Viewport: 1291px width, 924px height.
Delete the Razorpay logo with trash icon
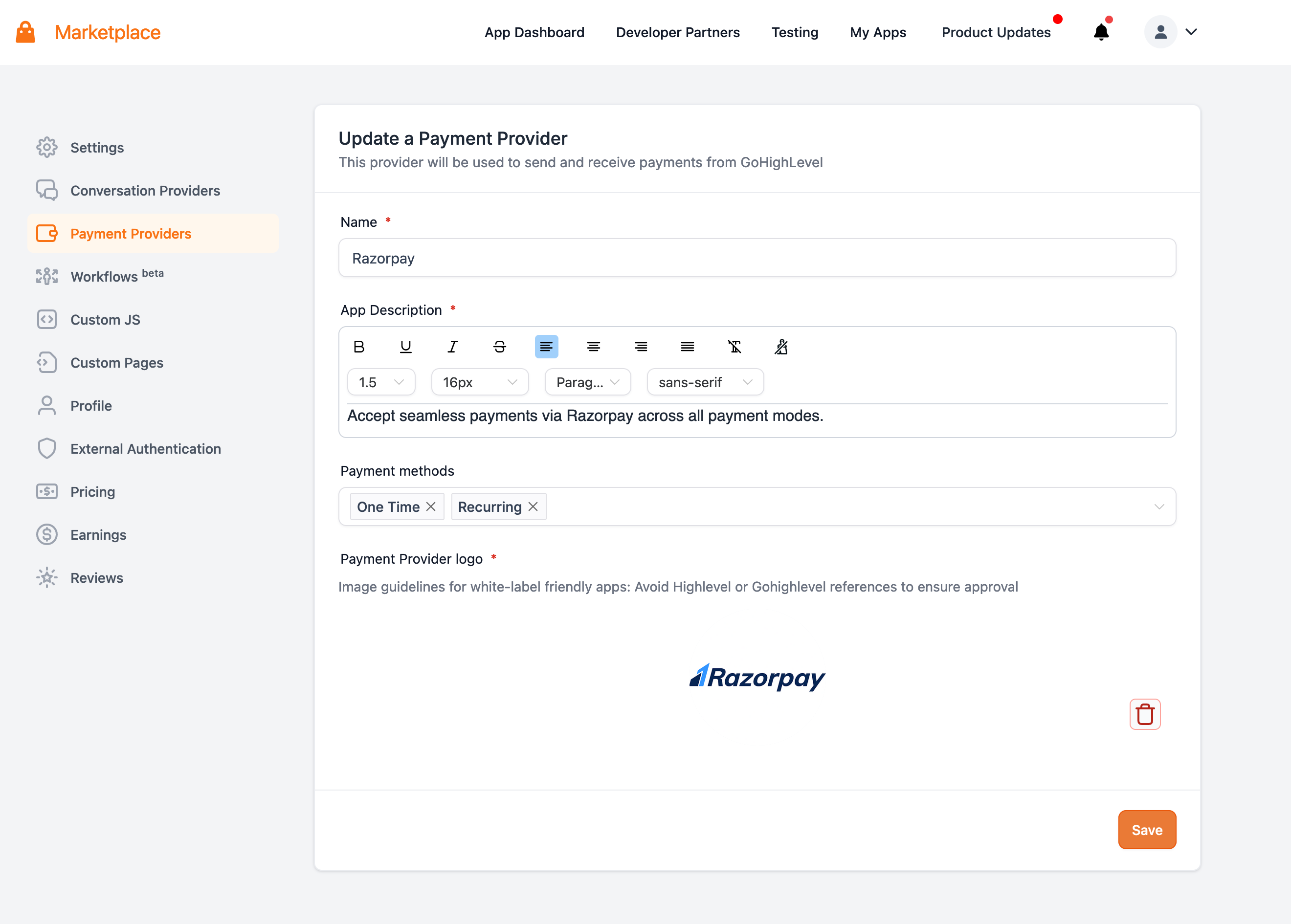pyautogui.click(x=1145, y=714)
